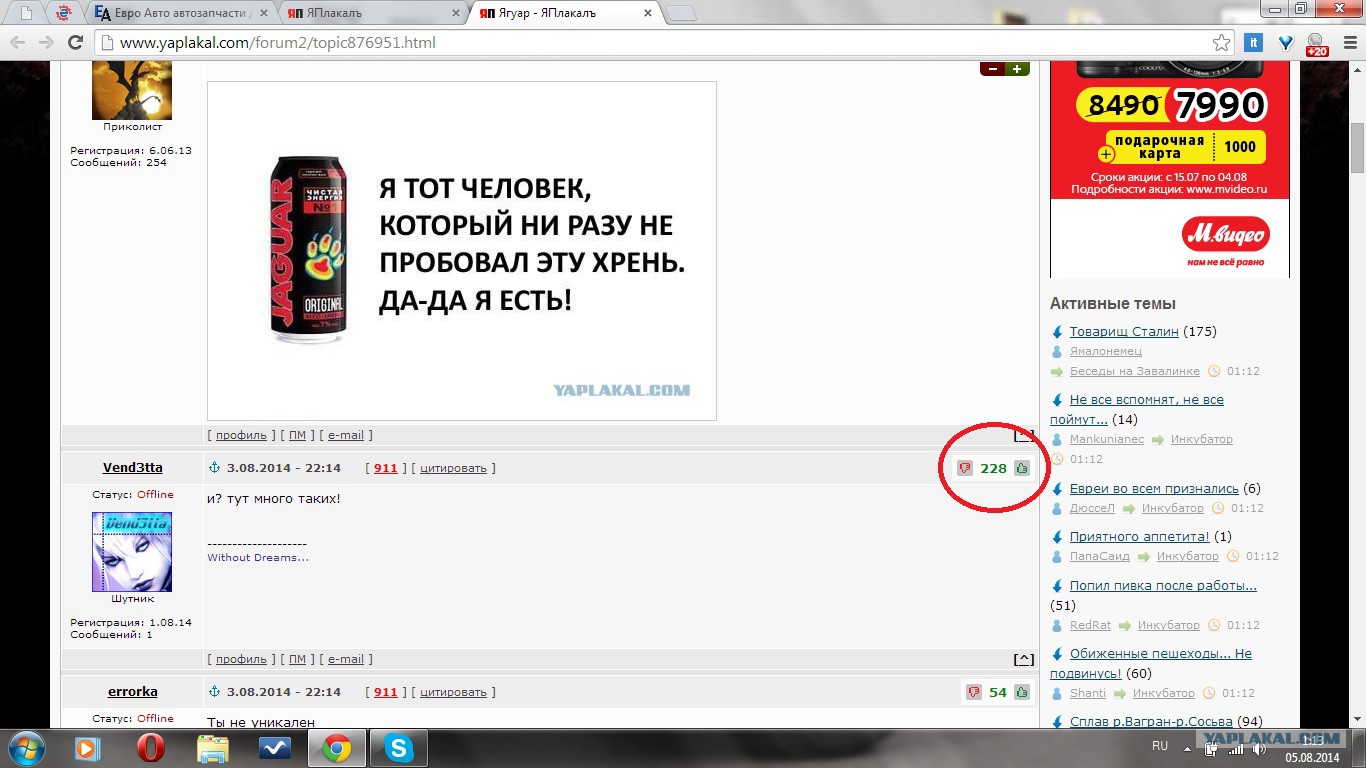Click the M.Видео advertisement banner

1169,169
